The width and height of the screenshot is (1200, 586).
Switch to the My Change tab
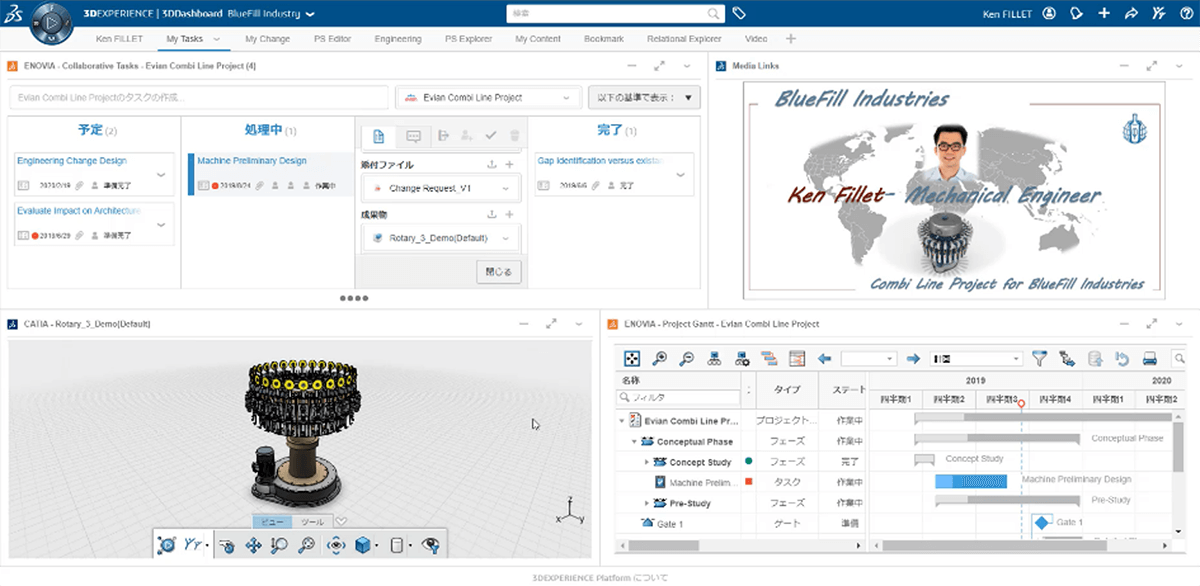(267, 39)
